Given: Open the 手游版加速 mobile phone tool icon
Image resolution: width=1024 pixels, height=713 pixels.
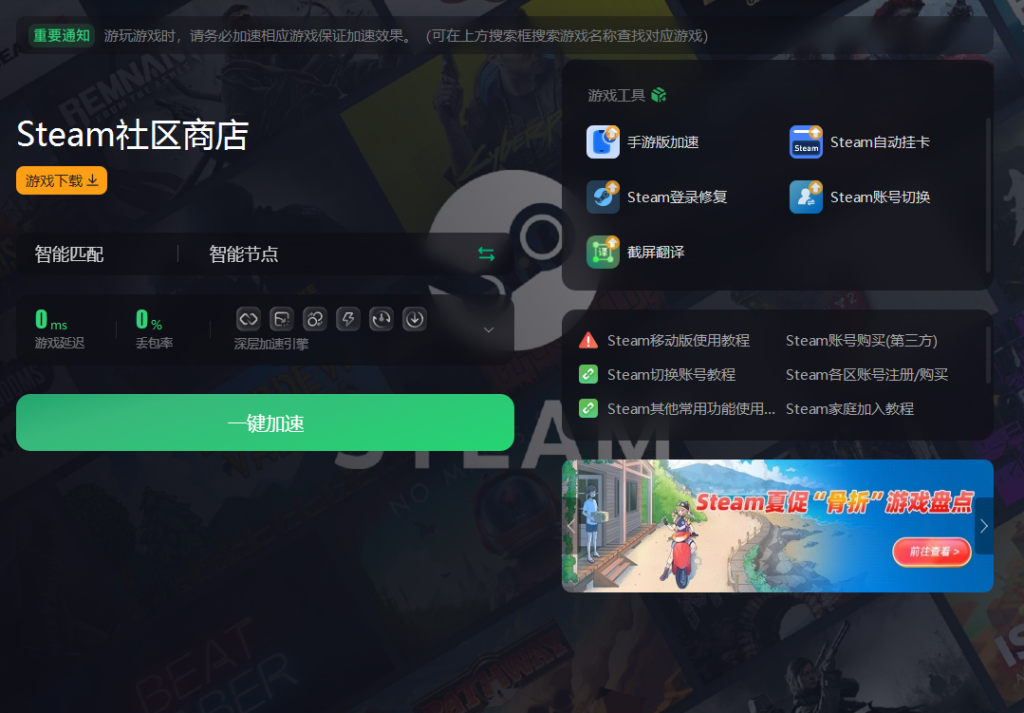Looking at the screenshot, I should coord(603,142).
